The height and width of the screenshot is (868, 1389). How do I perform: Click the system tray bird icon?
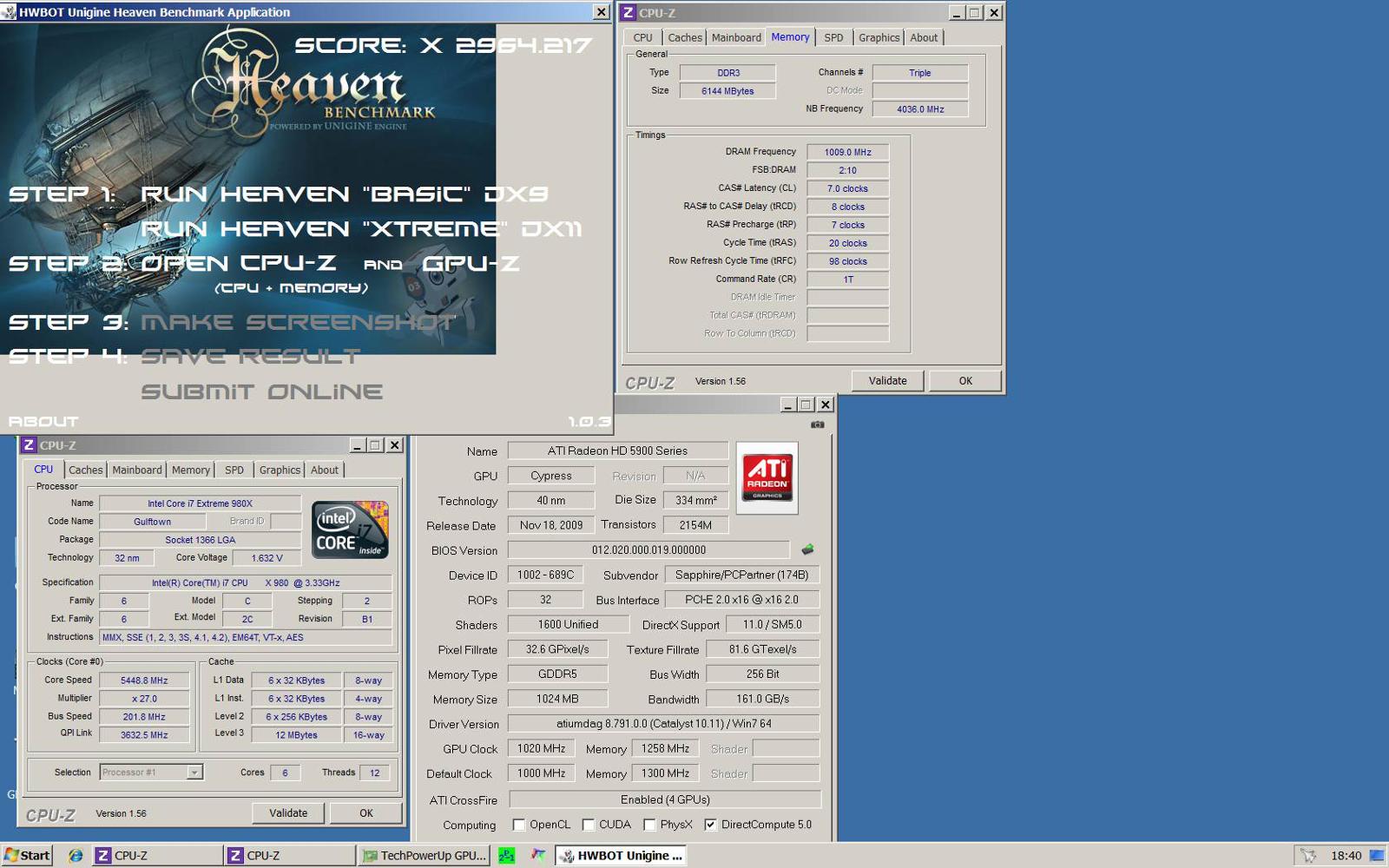tap(1308, 856)
